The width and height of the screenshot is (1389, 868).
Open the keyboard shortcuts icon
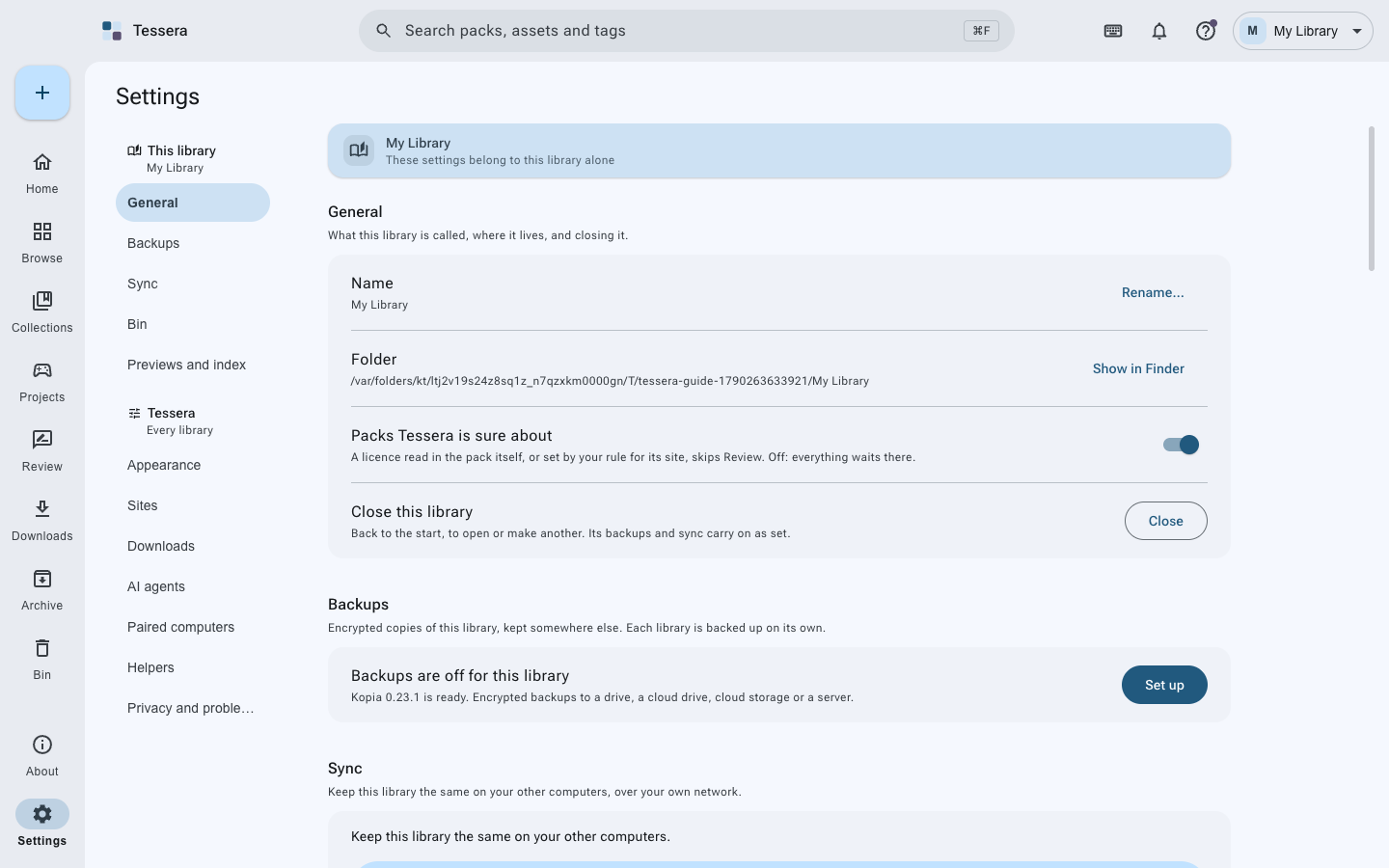click(x=1113, y=31)
